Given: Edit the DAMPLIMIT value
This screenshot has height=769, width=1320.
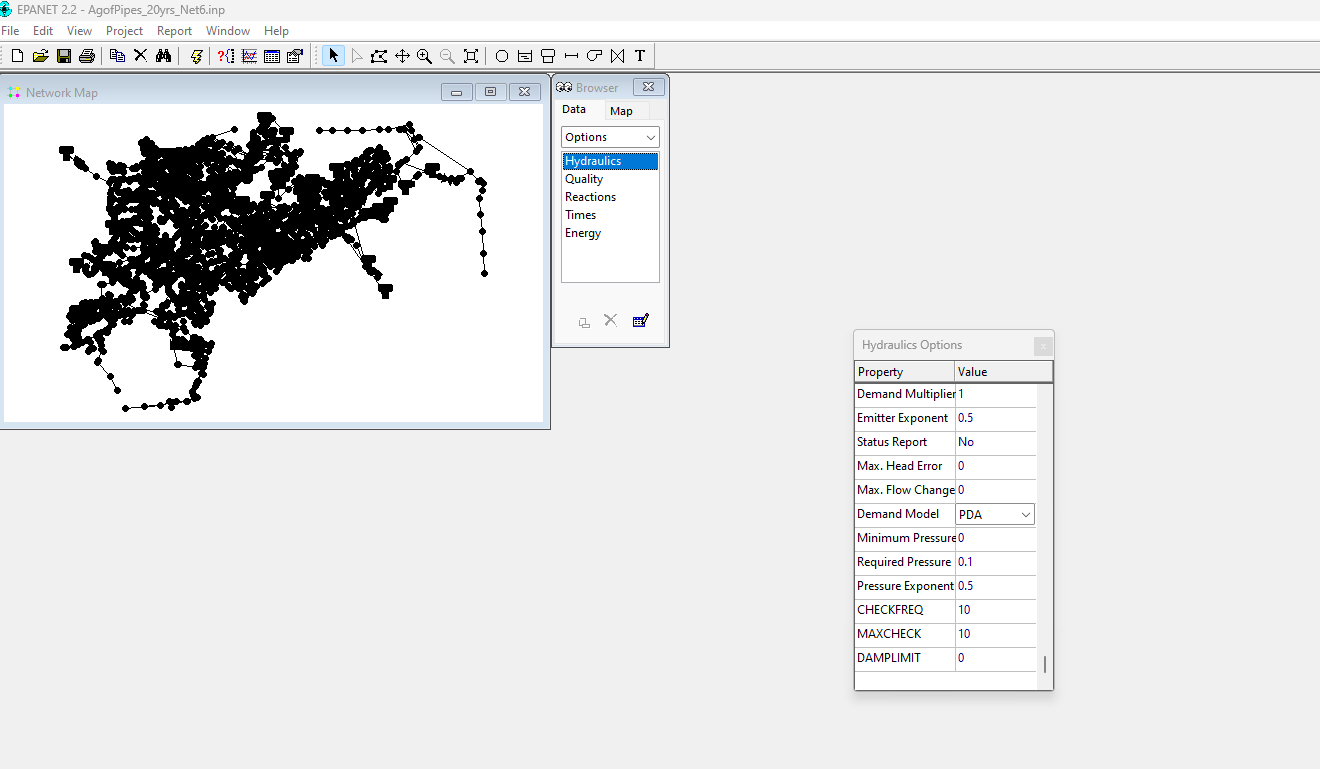Looking at the screenshot, I should (995, 658).
